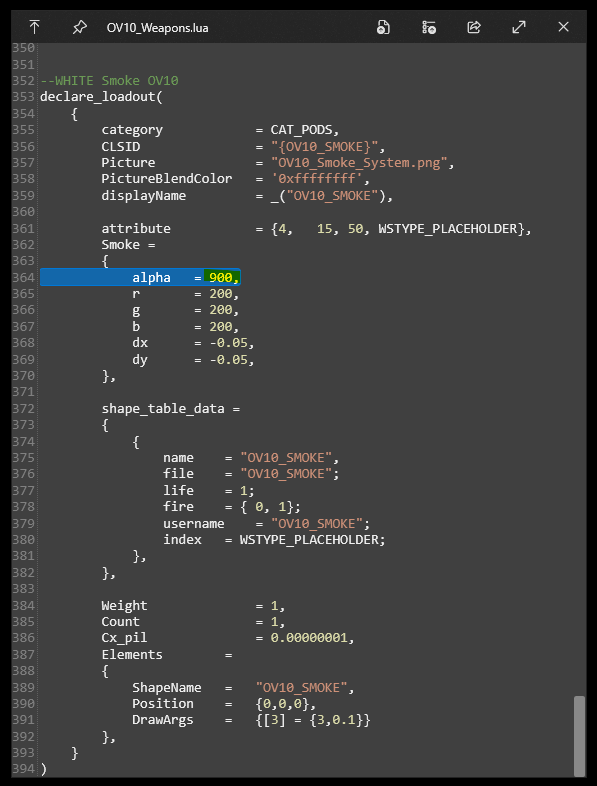
Task: Click the fire = { 0, 1} line
Action: pyautogui.click(x=232, y=507)
